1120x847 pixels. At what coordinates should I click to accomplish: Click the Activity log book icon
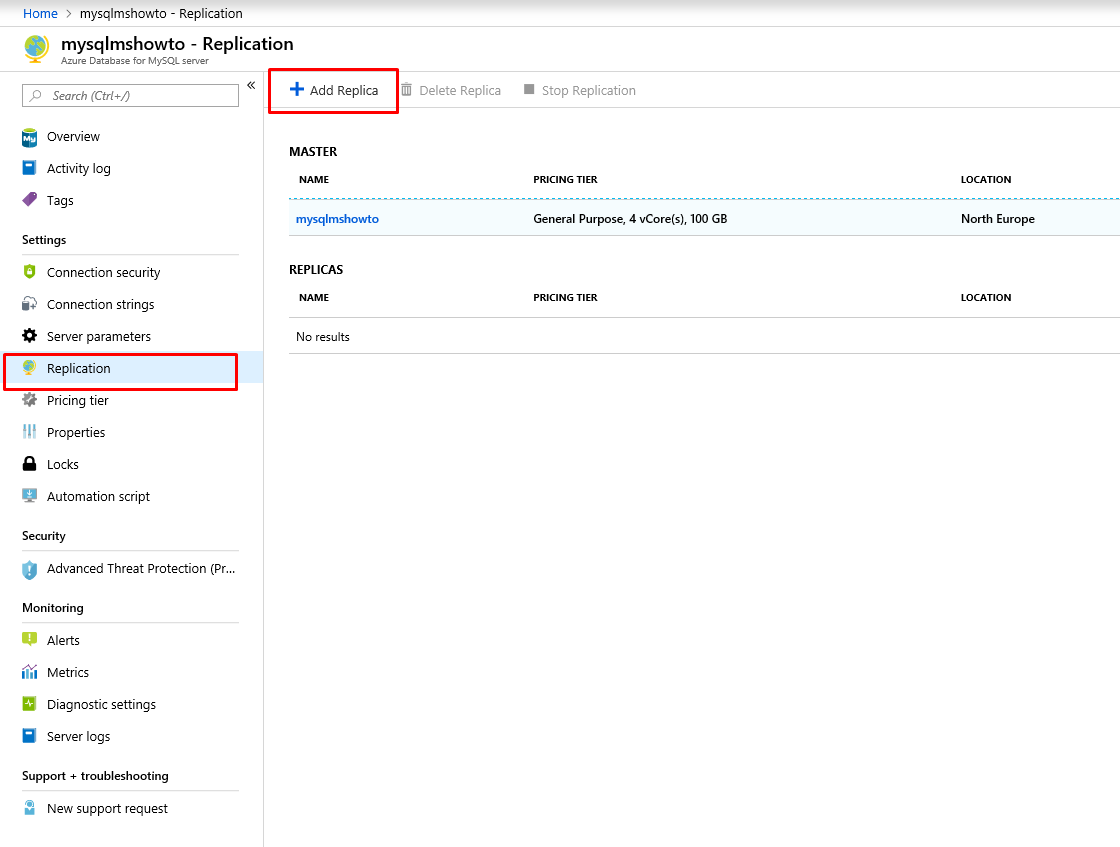[29, 168]
